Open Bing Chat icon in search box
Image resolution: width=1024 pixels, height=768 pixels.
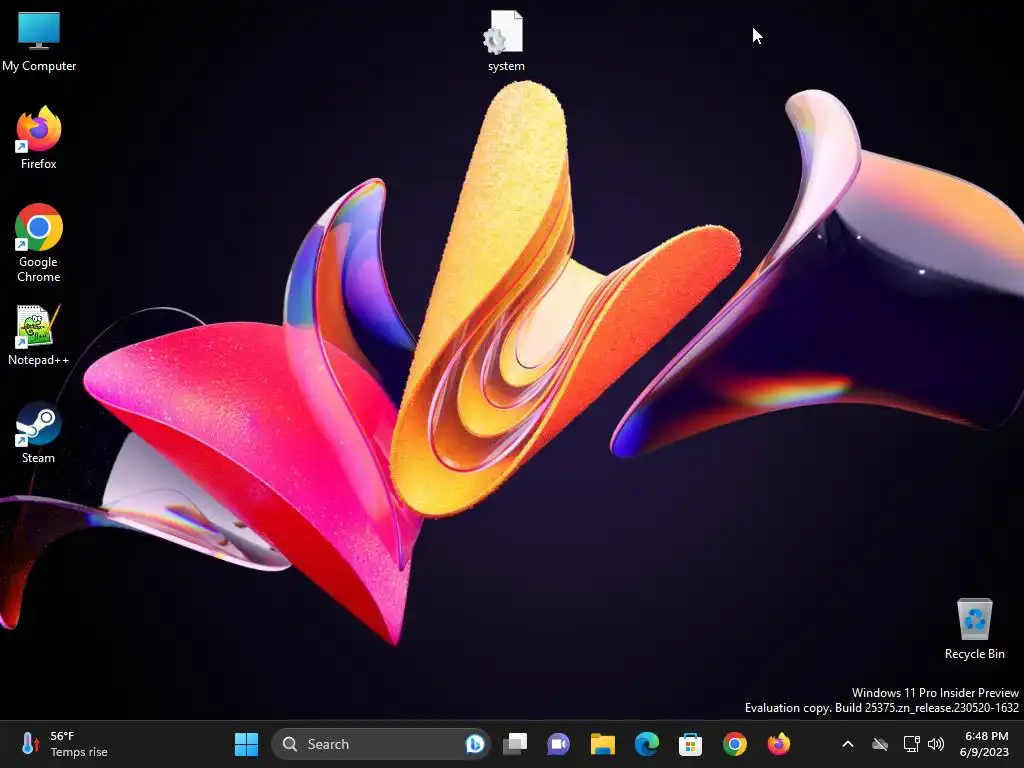pos(475,744)
